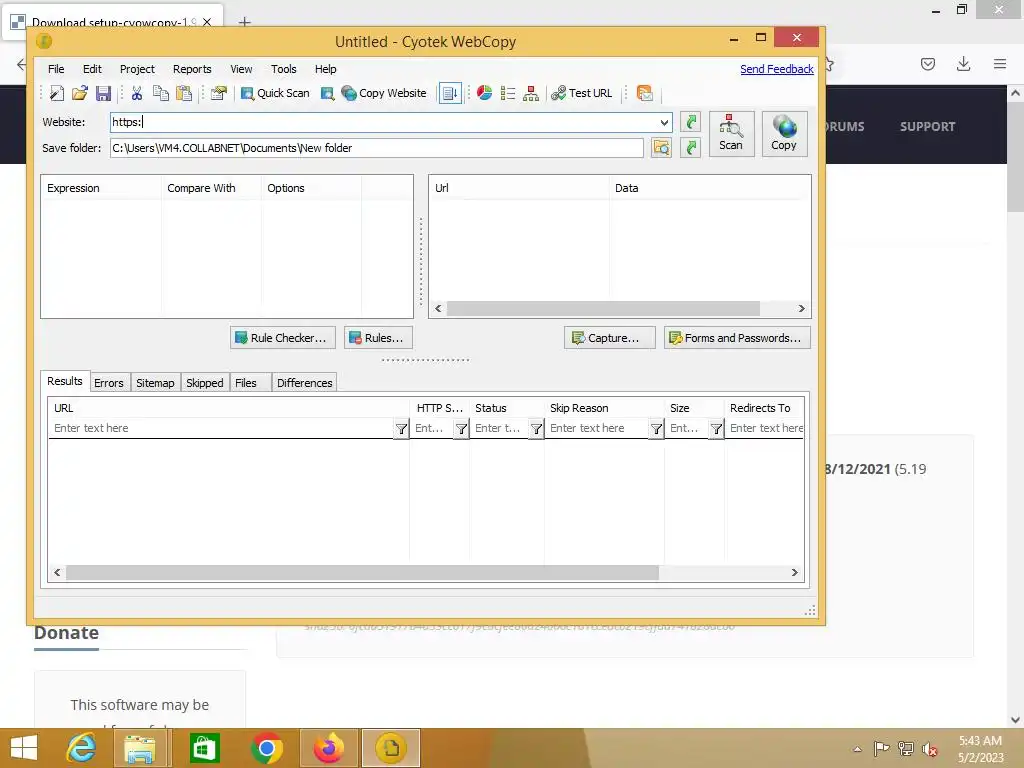
Task: Open the Project menu
Action: pos(137,69)
